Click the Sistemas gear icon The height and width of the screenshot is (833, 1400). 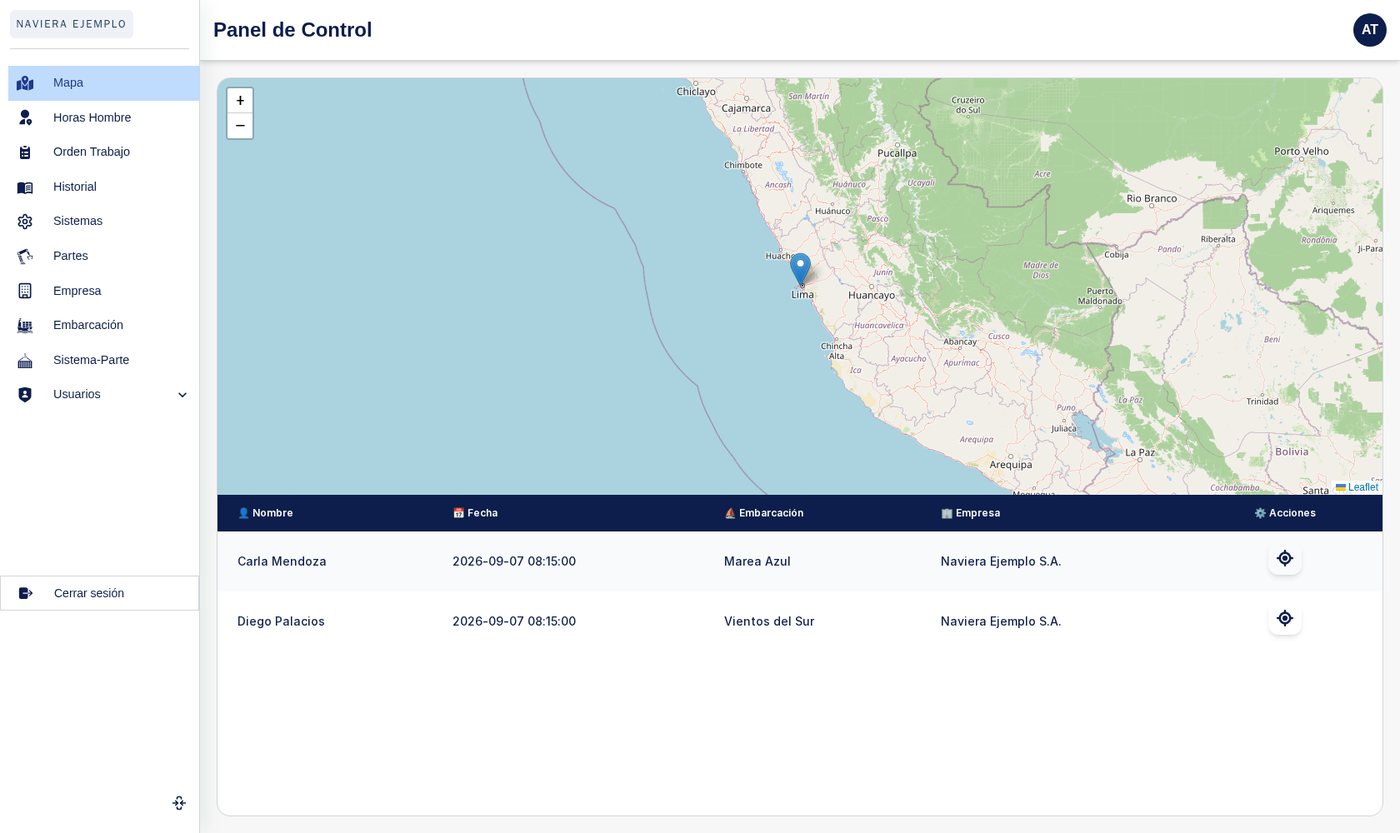pyautogui.click(x=25, y=221)
